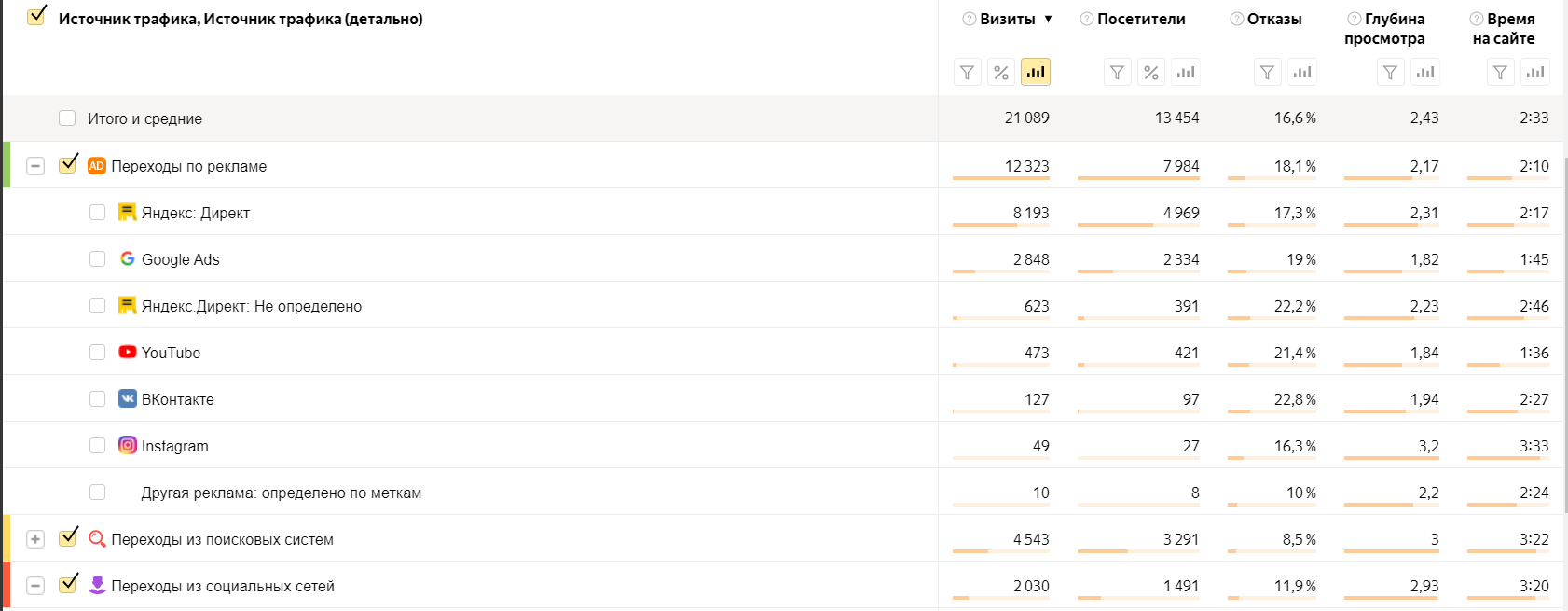Click the filter icon under Посетители column

[1118, 72]
